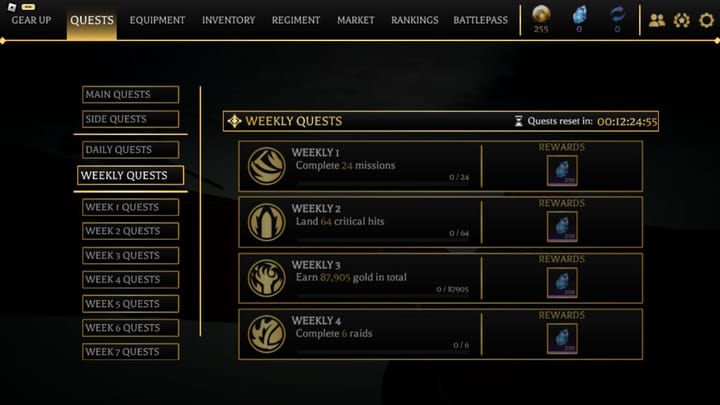Go to the Market tab
Image resolution: width=720 pixels, height=405 pixels.
(x=355, y=20)
